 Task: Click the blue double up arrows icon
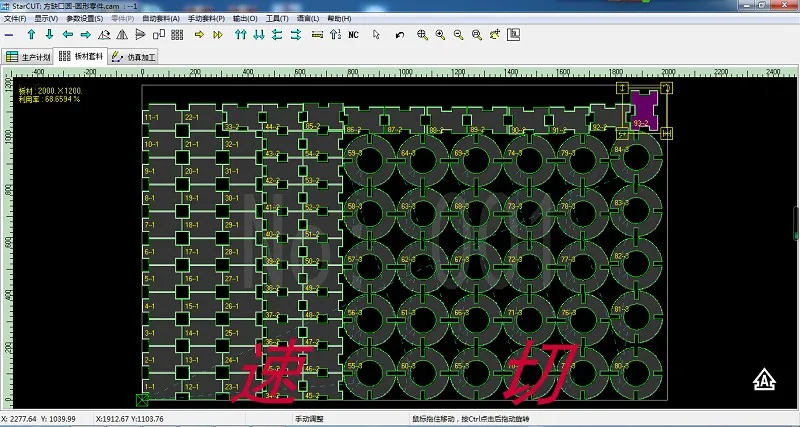click(x=240, y=34)
